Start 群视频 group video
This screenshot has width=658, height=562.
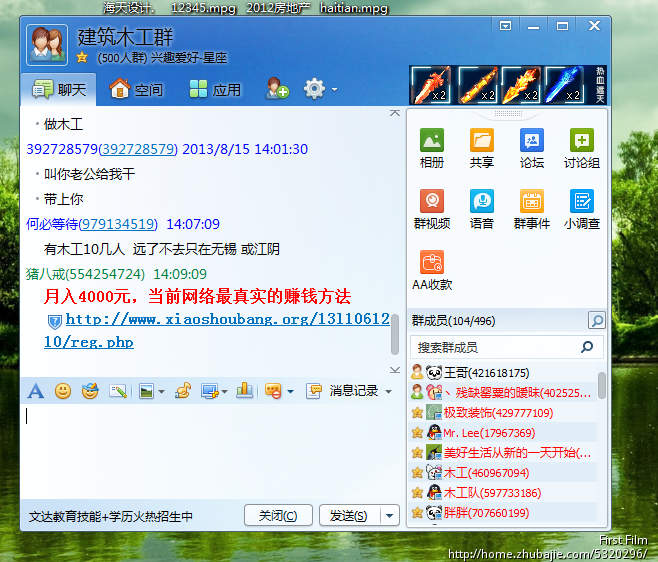click(x=431, y=209)
